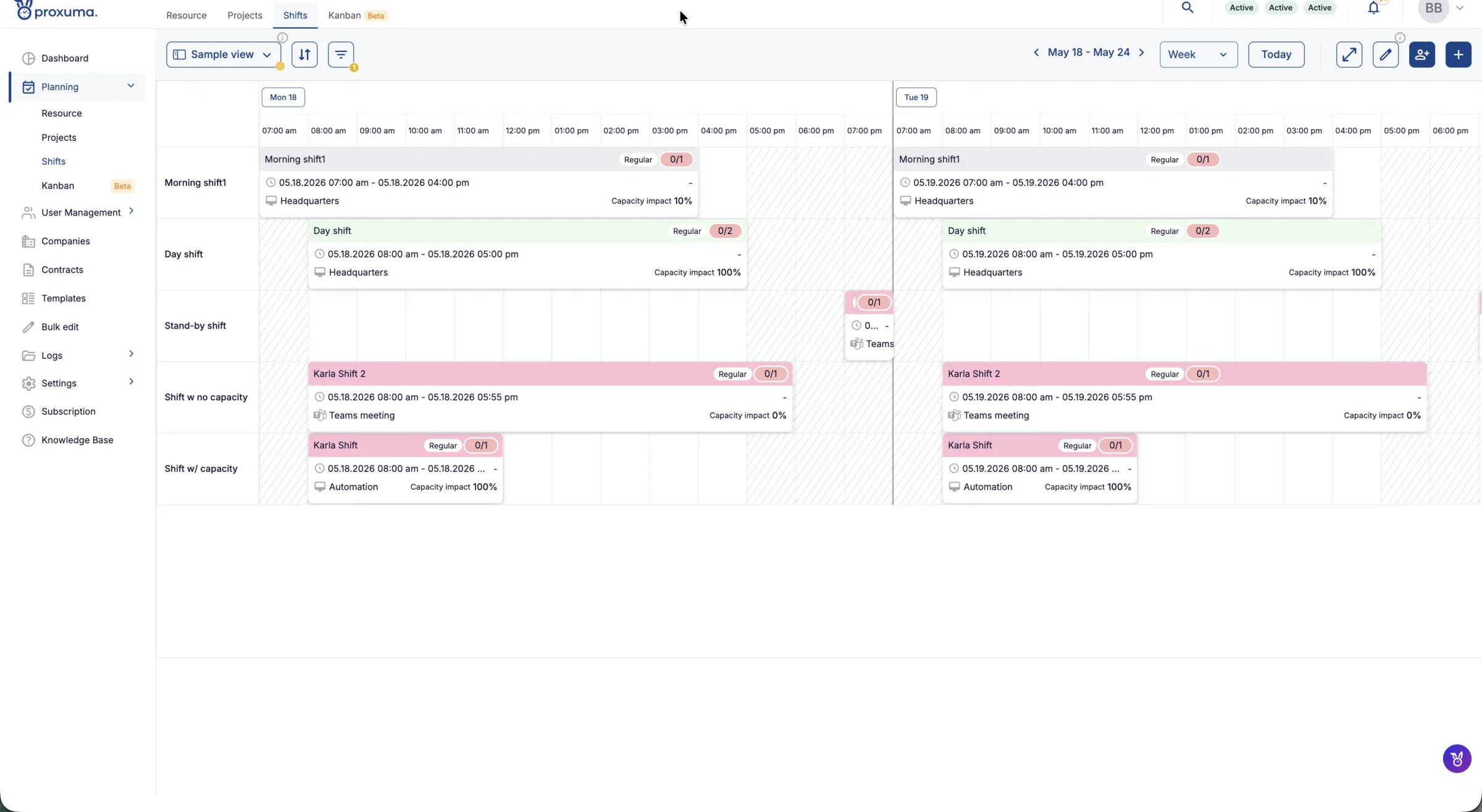Image resolution: width=1482 pixels, height=812 pixels.
Task: Click the User Management people icon
Action: tap(28, 212)
